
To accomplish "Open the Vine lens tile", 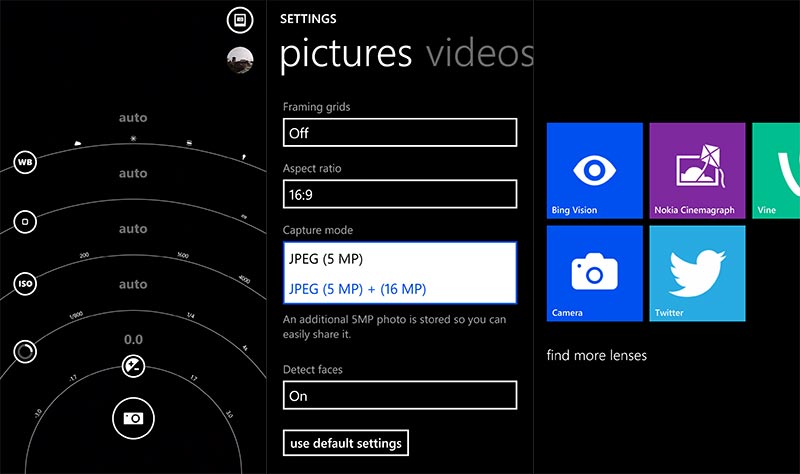I will click(776, 170).
